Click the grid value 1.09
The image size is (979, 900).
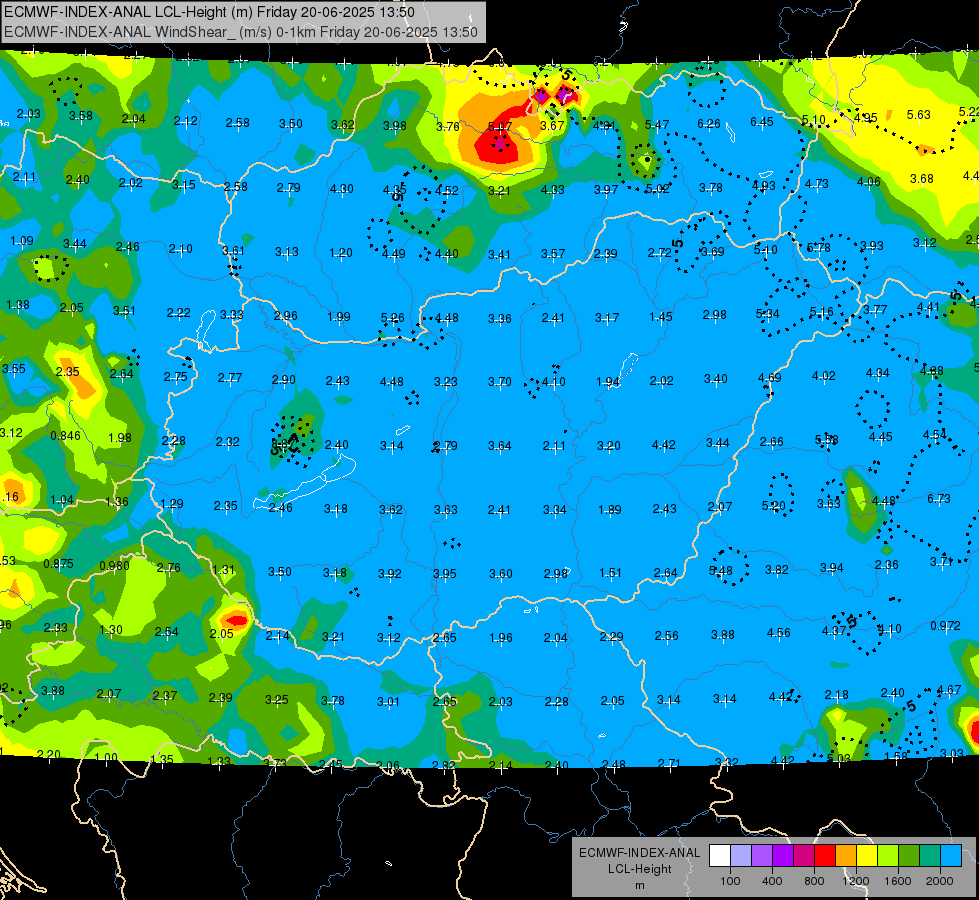point(22,241)
